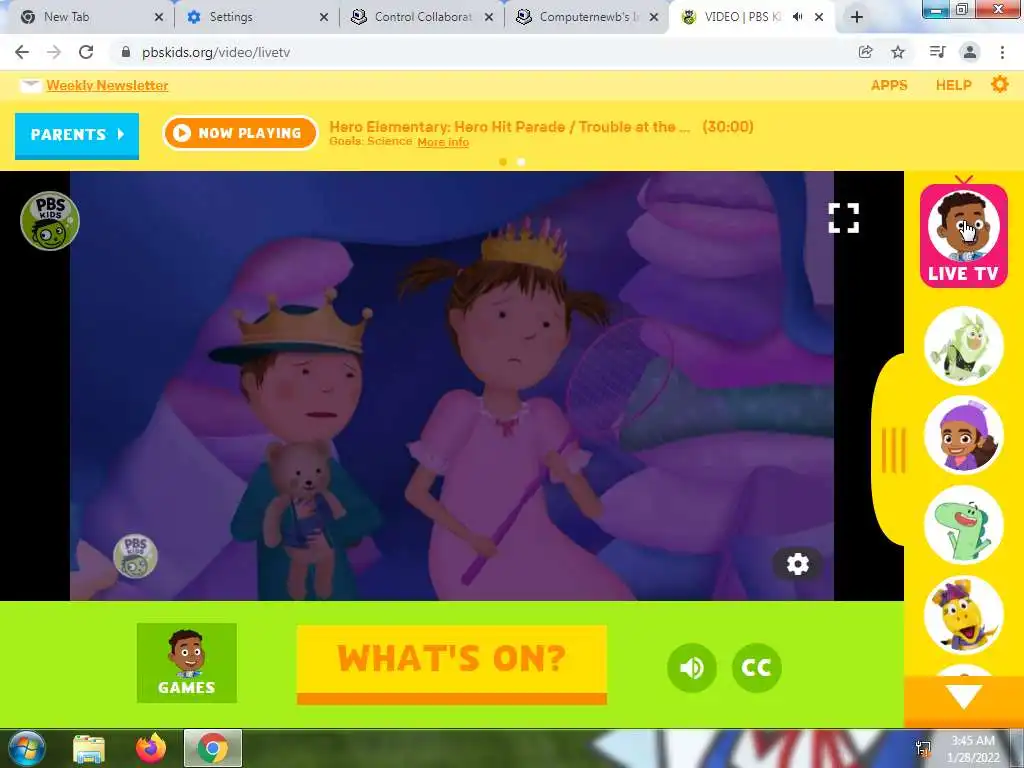Open the Help page
The image size is (1024, 768).
(953, 85)
